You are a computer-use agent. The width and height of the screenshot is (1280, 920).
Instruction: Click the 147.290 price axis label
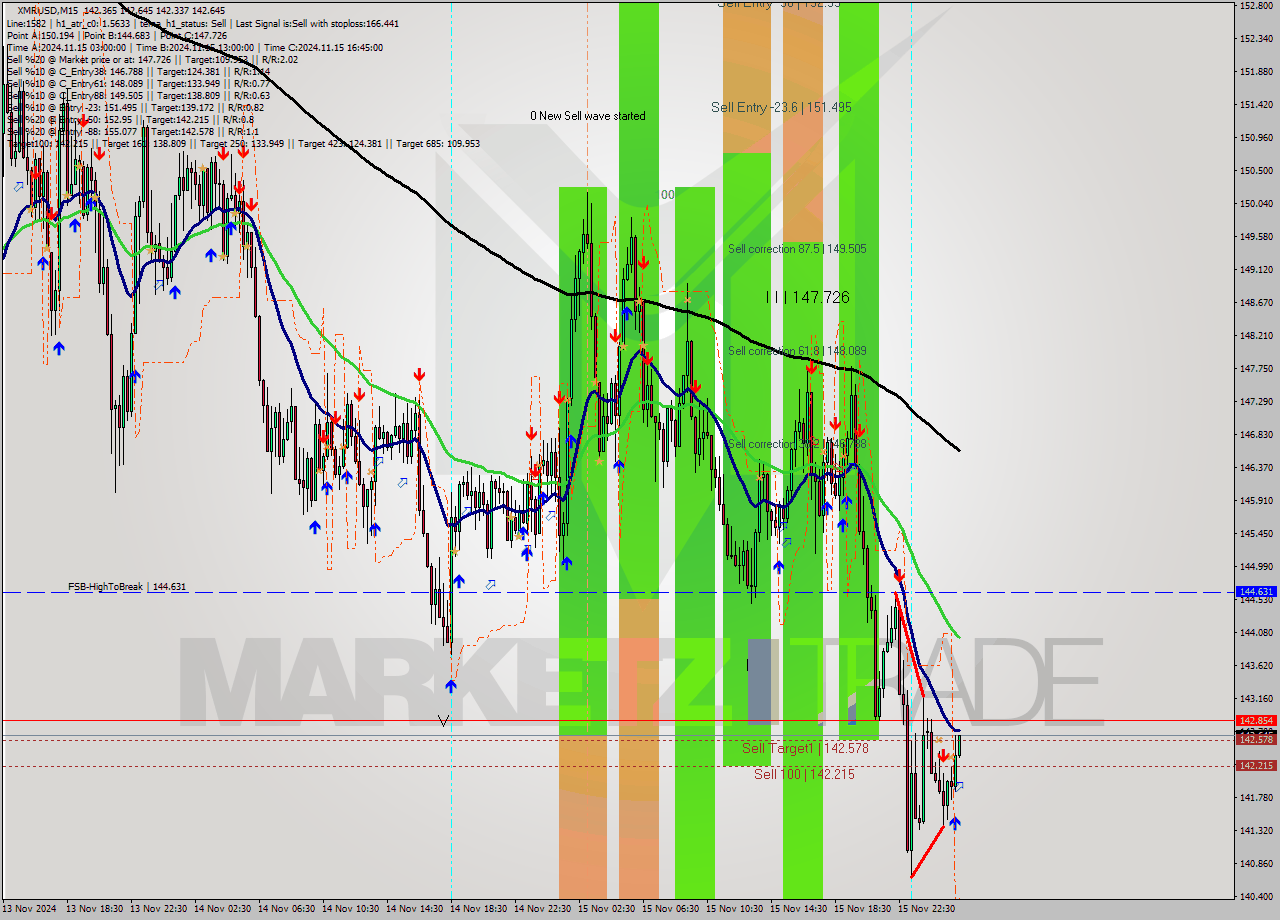click(1256, 402)
